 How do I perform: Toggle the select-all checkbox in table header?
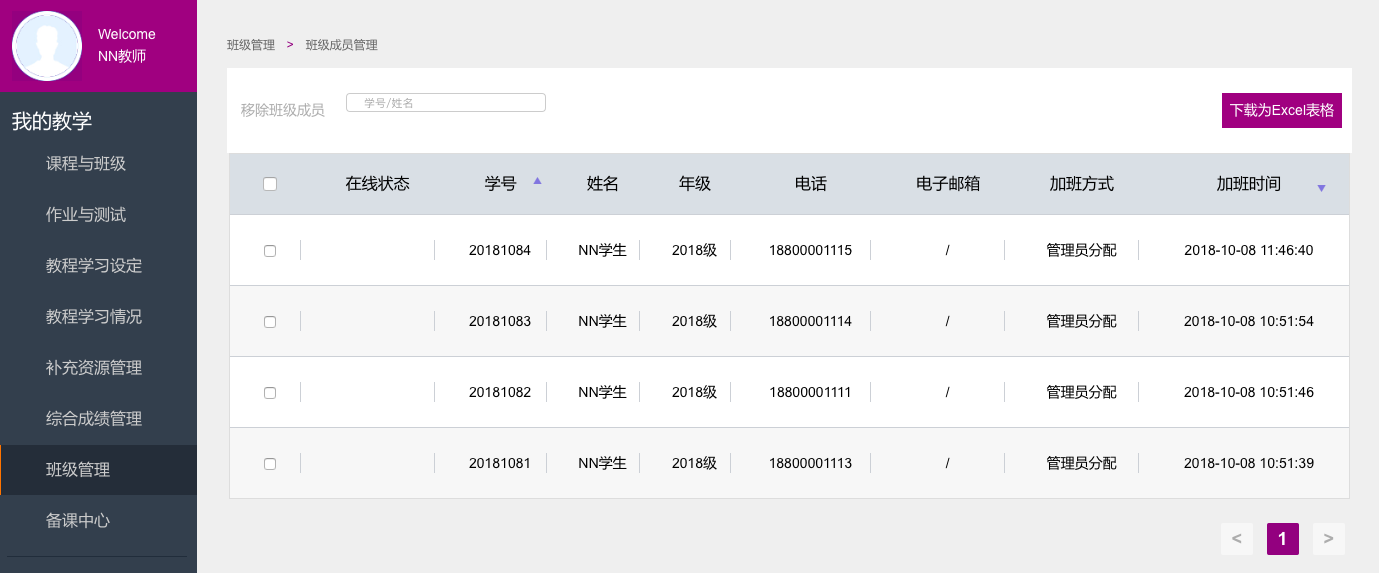click(270, 184)
